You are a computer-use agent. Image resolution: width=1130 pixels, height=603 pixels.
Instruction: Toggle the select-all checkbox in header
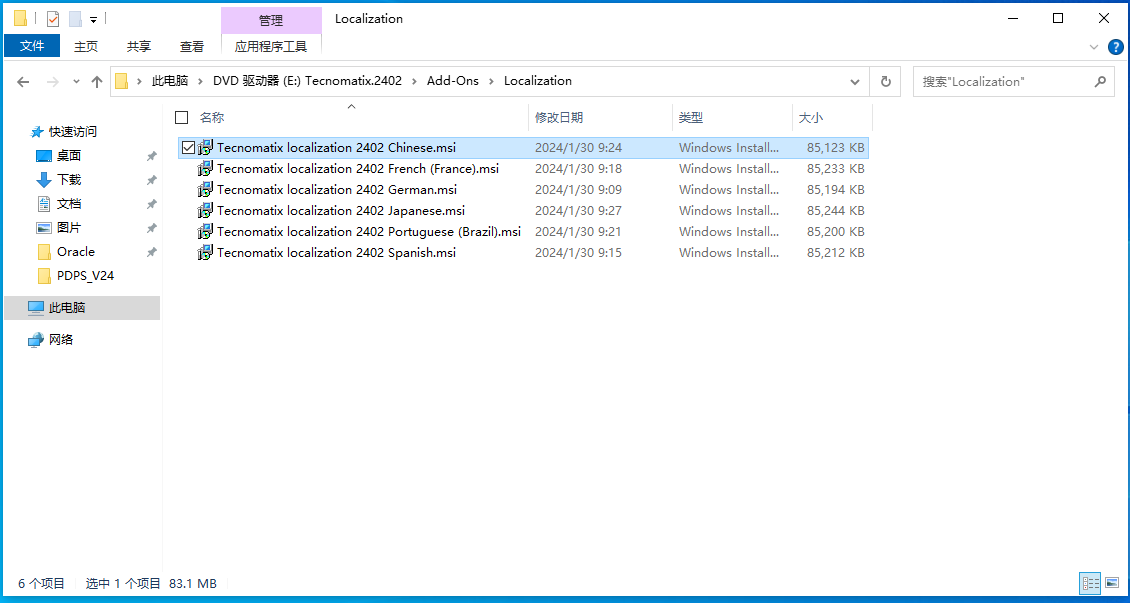click(181, 117)
